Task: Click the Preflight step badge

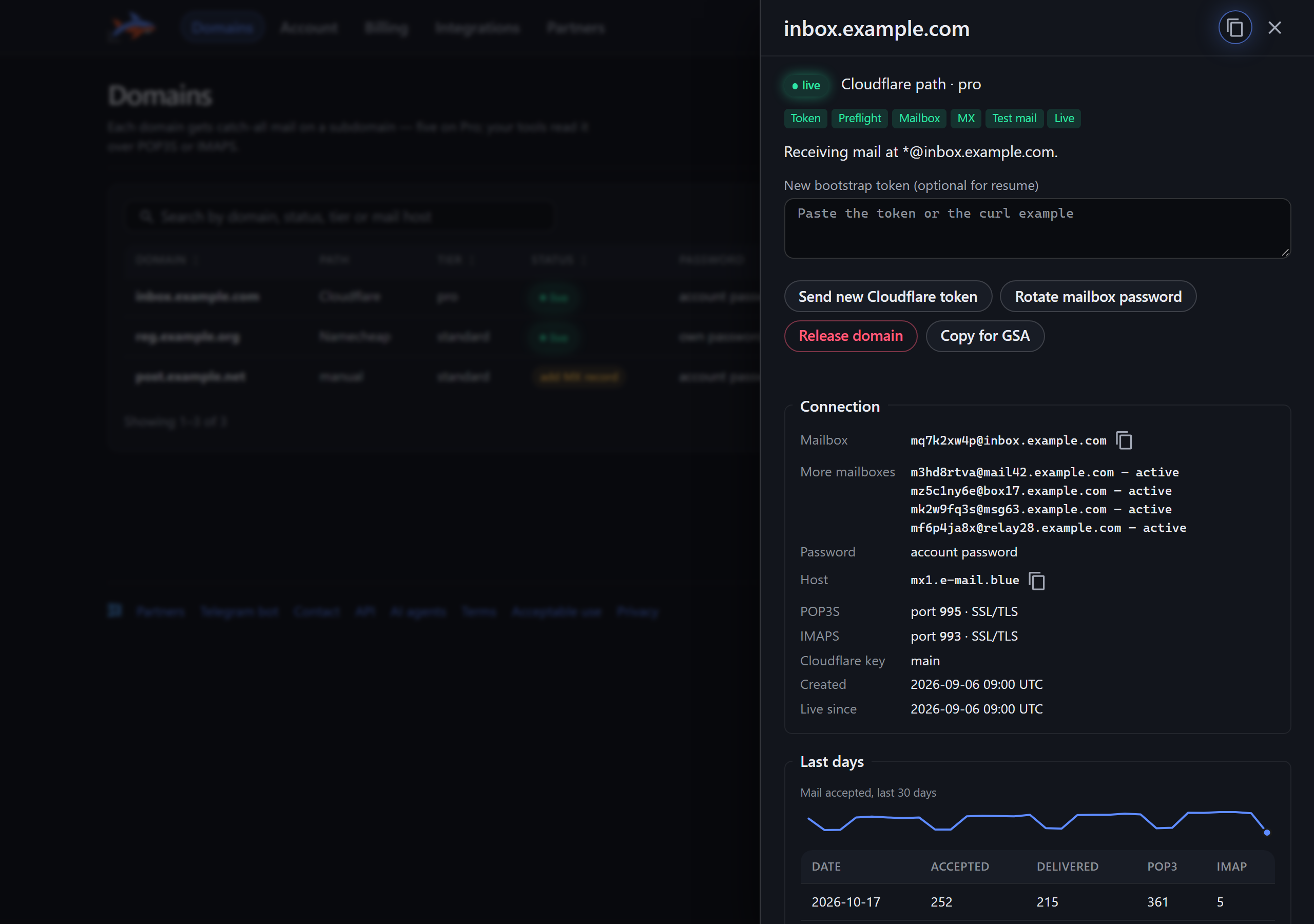Action: click(859, 119)
